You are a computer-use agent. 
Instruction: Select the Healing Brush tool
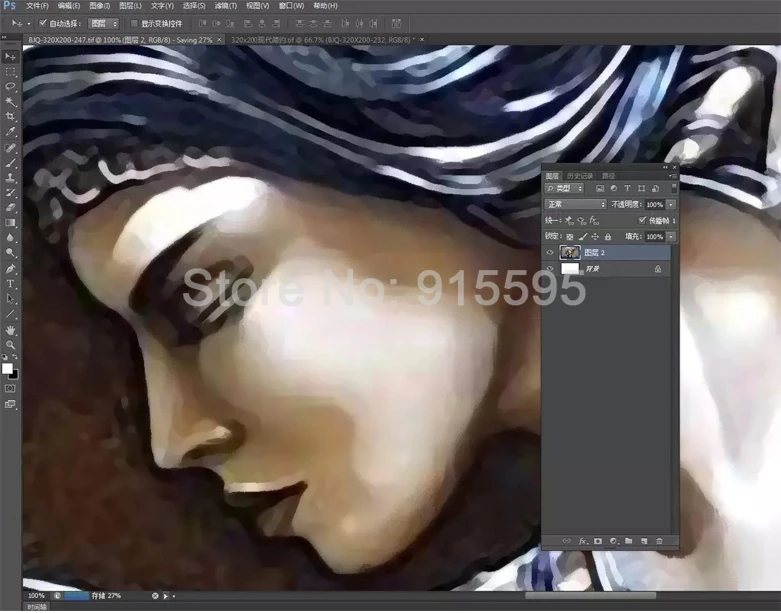click(x=10, y=148)
